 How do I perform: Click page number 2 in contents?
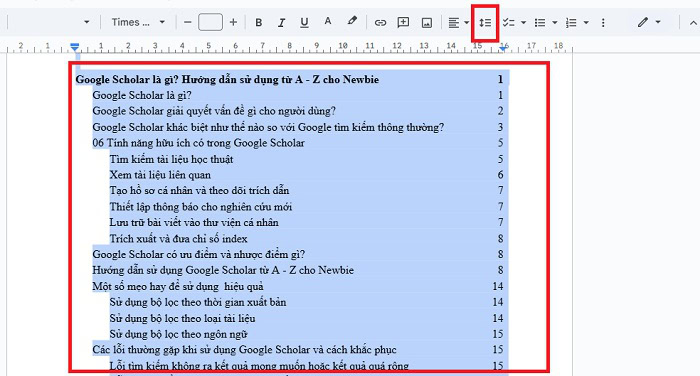tap(500, 111)
